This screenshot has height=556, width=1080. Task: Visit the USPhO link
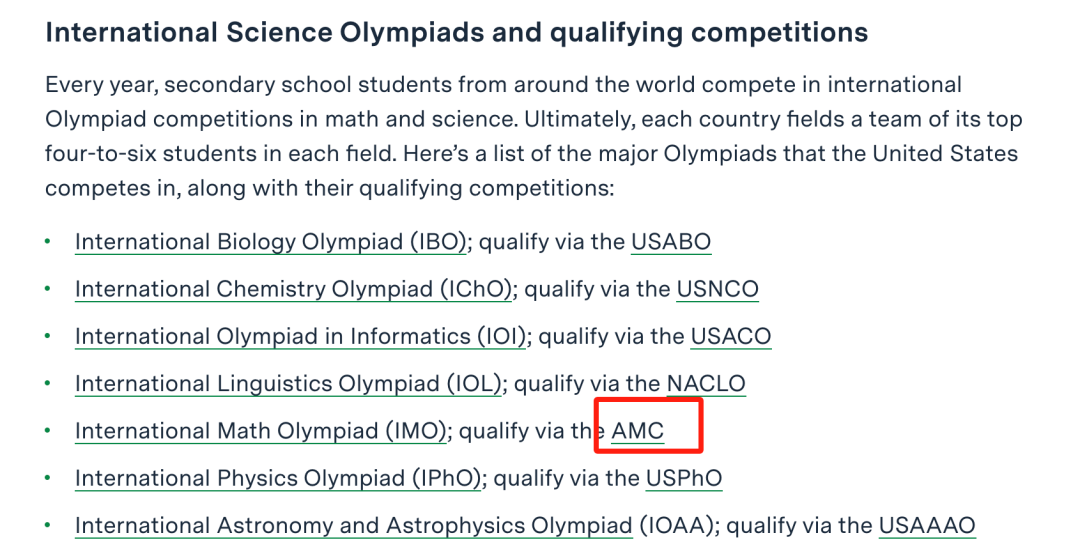coord(684,478)
